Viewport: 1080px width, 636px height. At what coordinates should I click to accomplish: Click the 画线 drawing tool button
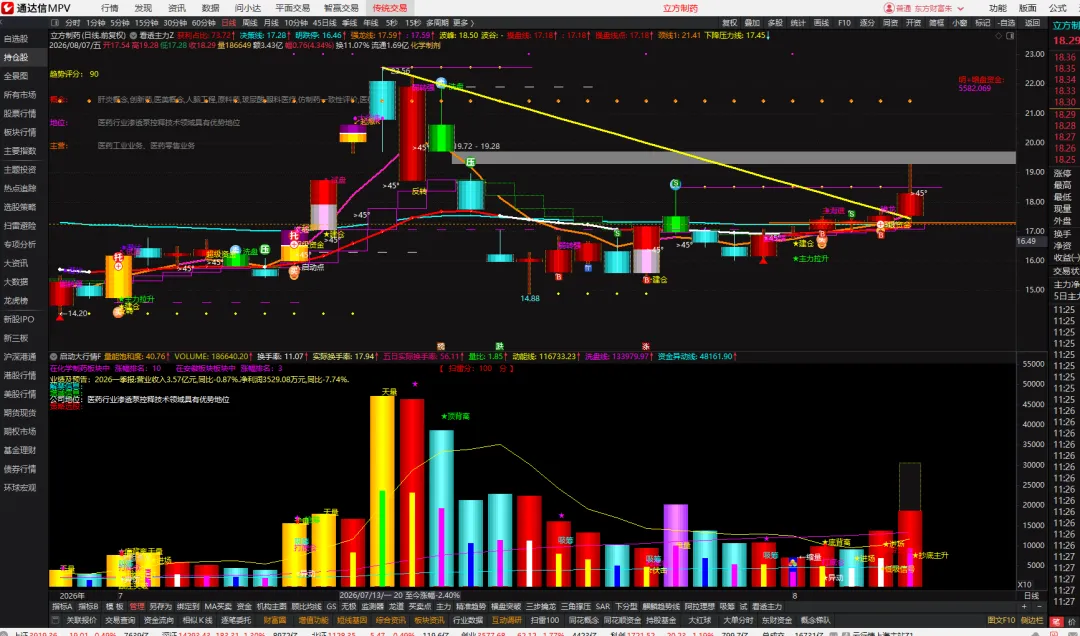tap(821, 23)
